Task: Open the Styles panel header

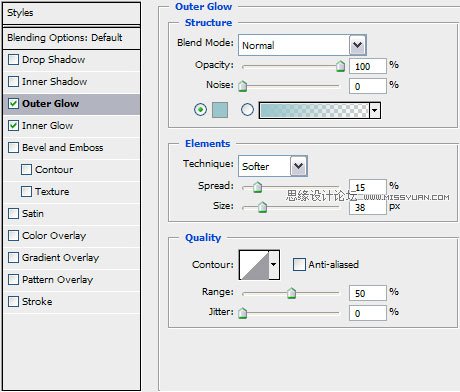Action: tap(71, 13)
